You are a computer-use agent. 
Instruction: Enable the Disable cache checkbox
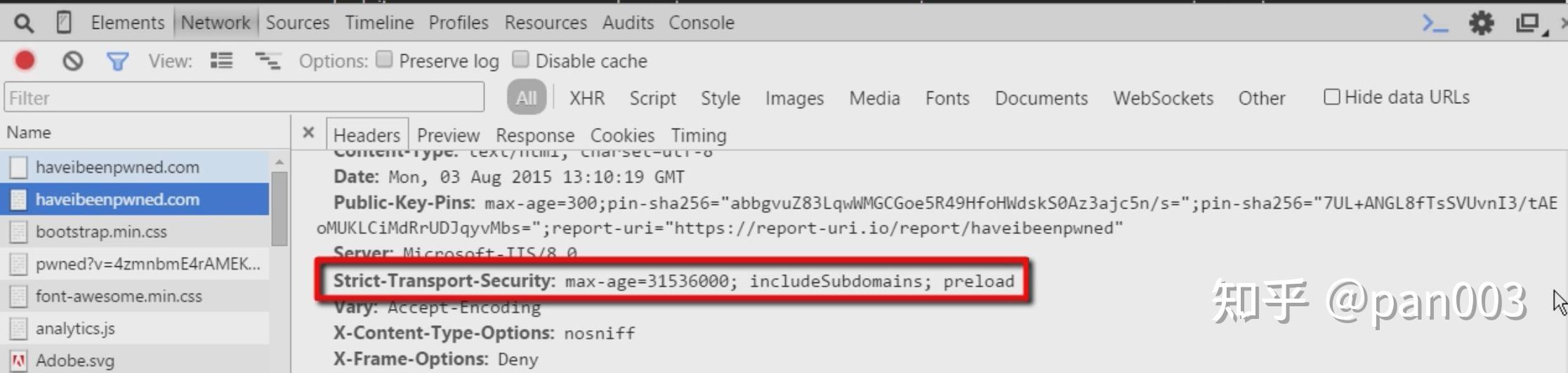click(520, 59)
